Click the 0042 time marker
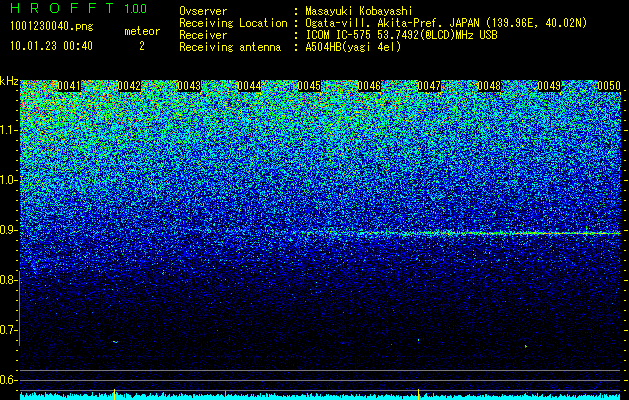The image size is (629, 400). point(129,86)
